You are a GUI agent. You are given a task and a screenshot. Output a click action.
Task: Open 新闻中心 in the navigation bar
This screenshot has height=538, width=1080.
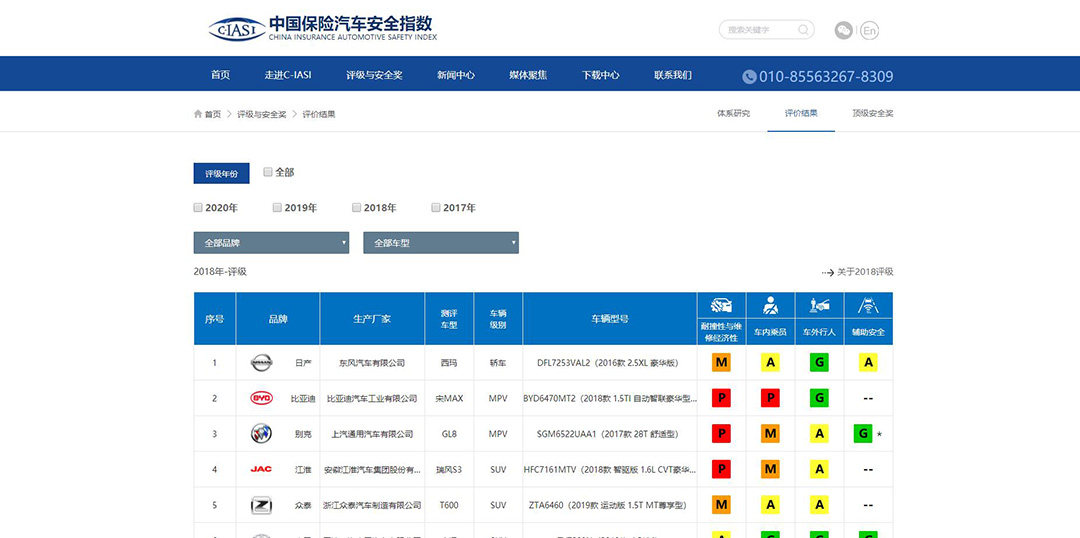click(x=455, y=75)
